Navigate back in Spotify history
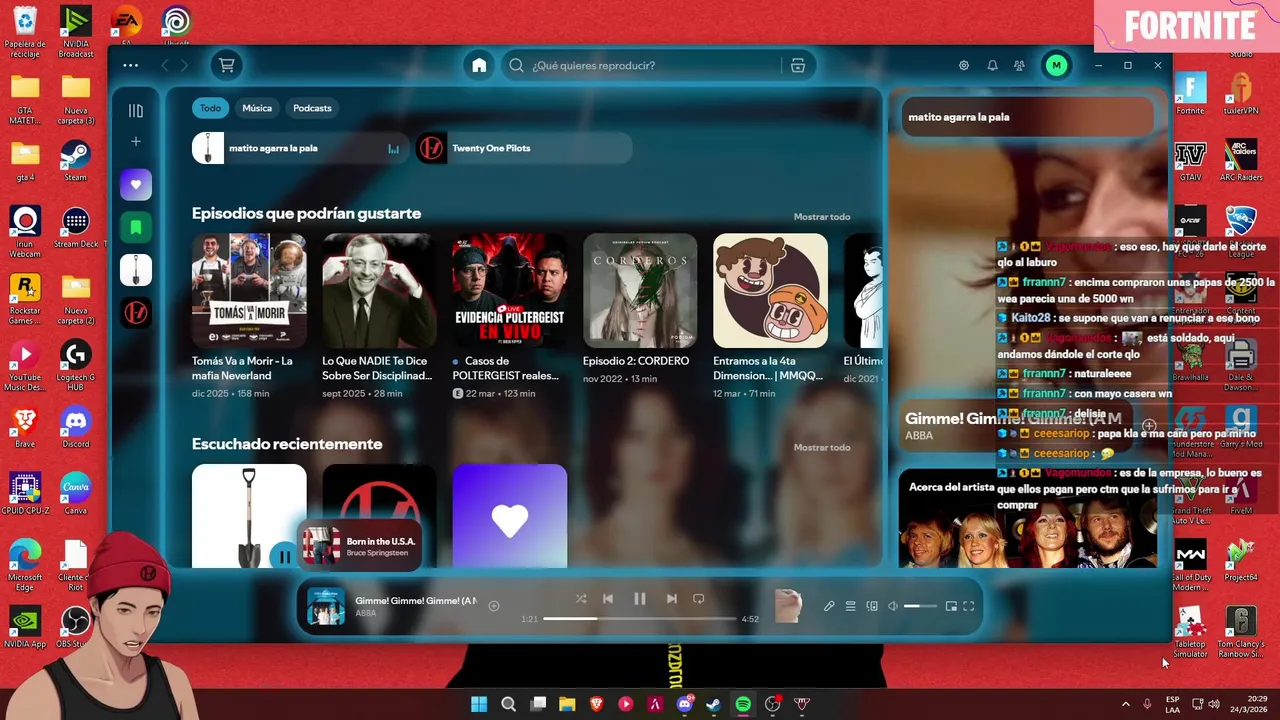The image size is (1280, 720). (x=165, y=65)
